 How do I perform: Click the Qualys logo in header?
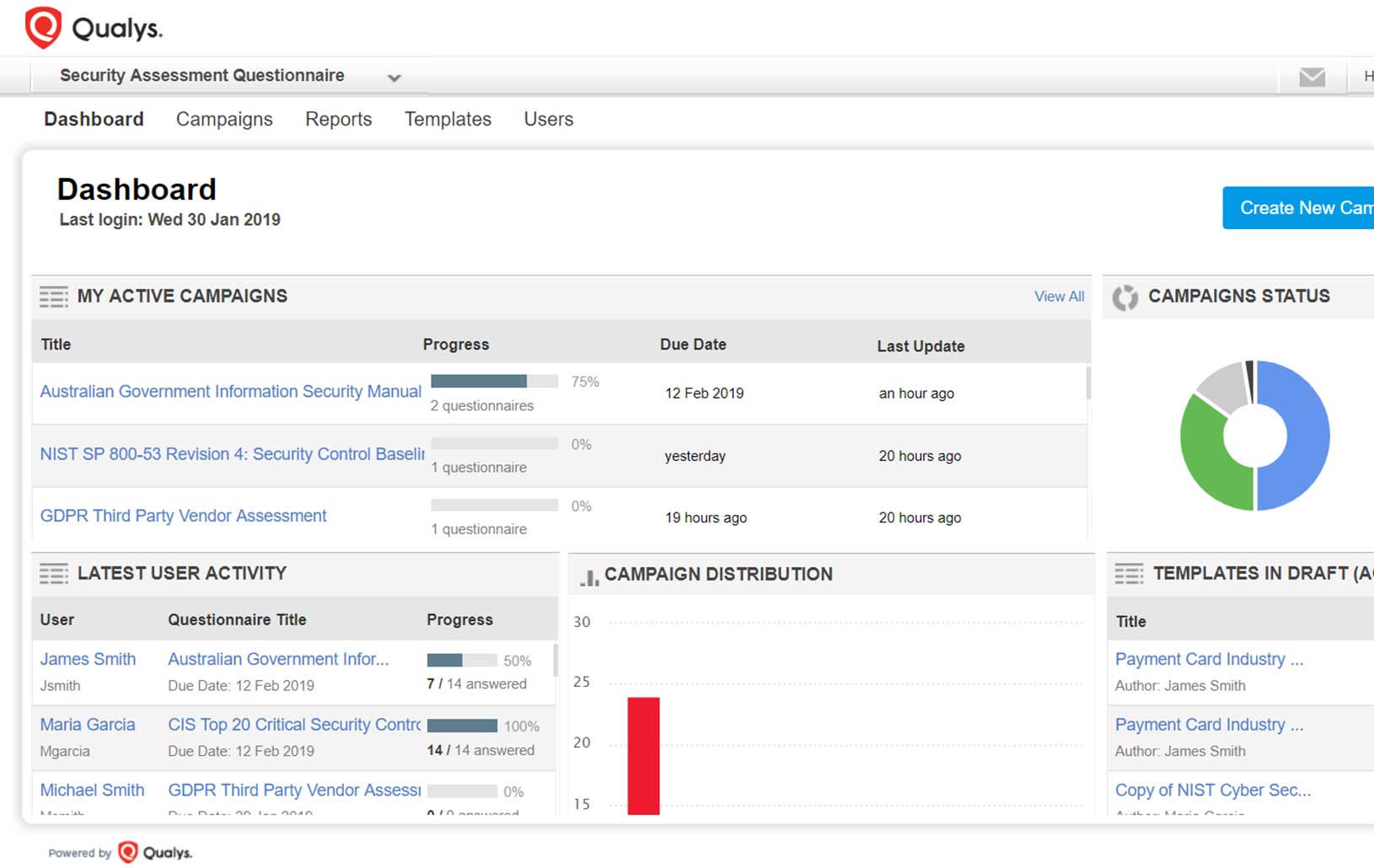tap(93, 28)
